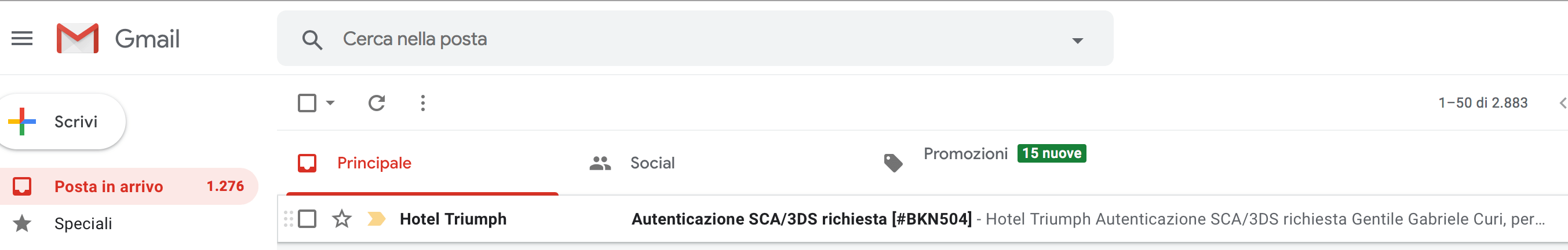Image resolution: width=1568 pixels, height=250 pixels.
Task: Open the three-dot more options menu
Action: click(x=422, y=103)
